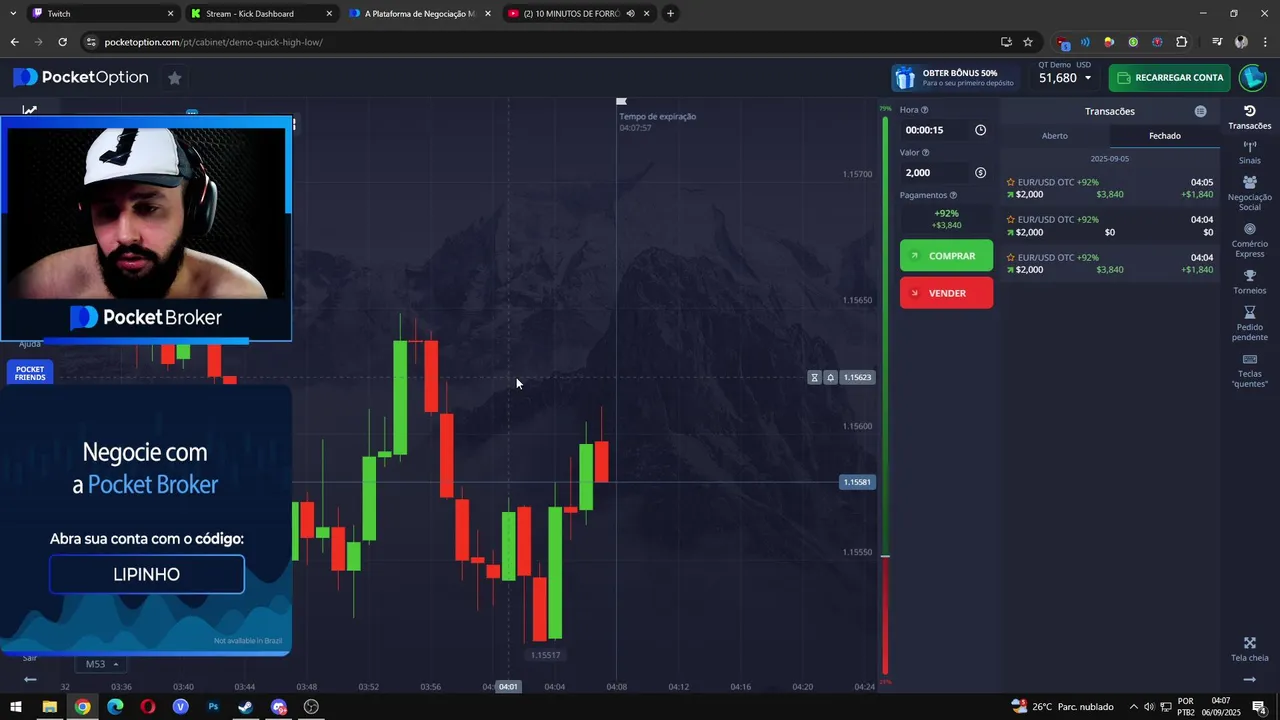Click the install app icon in address bar

[1005, 42]
